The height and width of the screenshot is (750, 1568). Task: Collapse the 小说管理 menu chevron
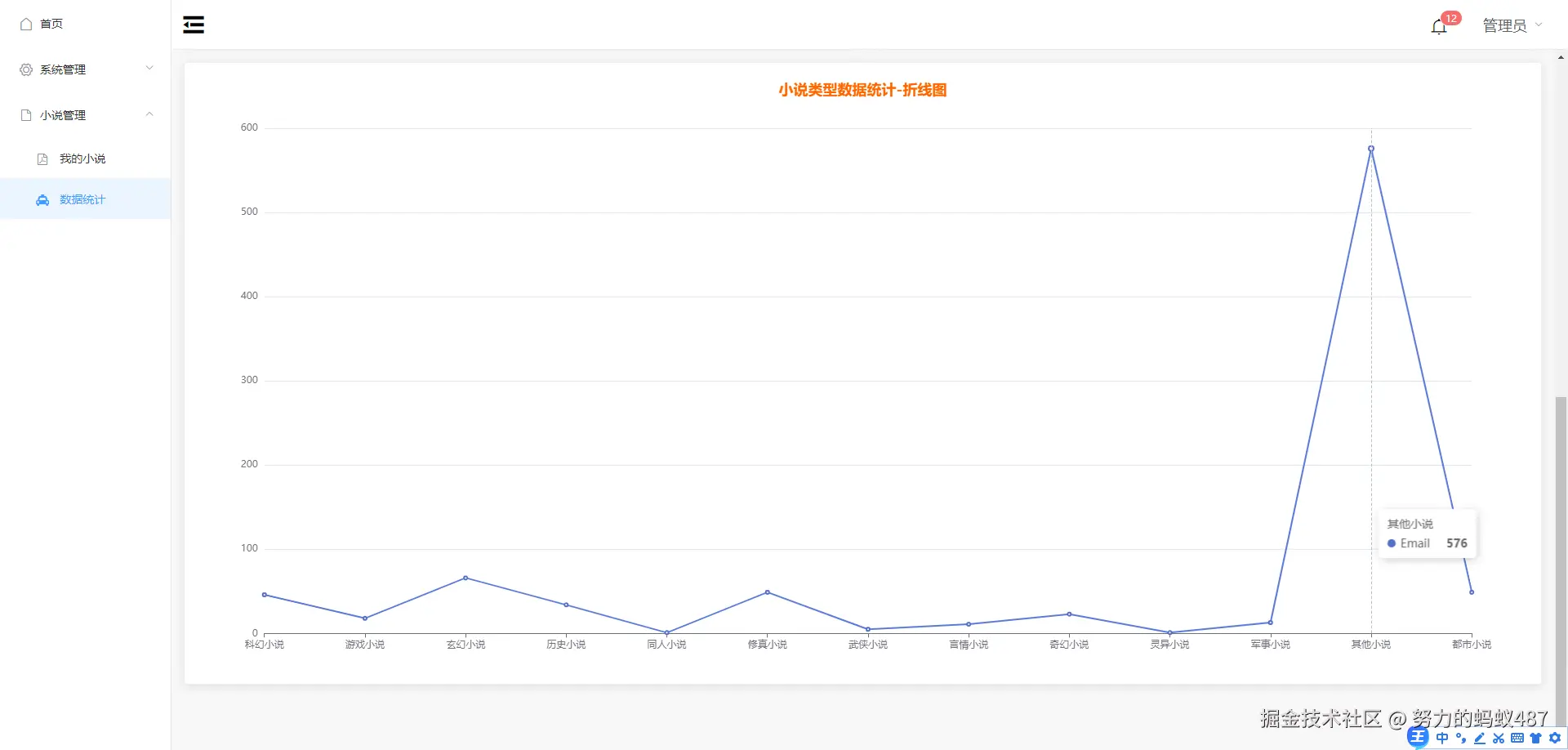click(x=149, y=114)
